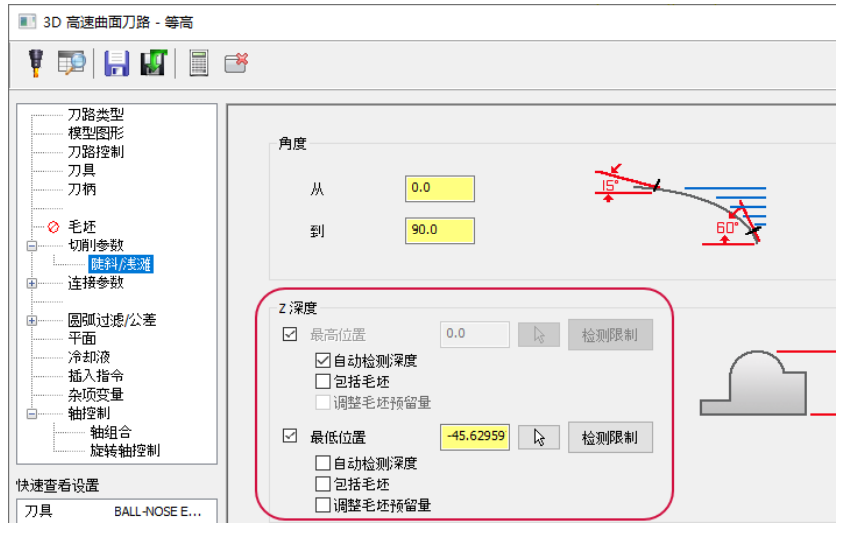The height and width of the screenshot is (534, 848).
Task: Click the 从 angle field showing 0.0
Action: [x=440, y=188]
